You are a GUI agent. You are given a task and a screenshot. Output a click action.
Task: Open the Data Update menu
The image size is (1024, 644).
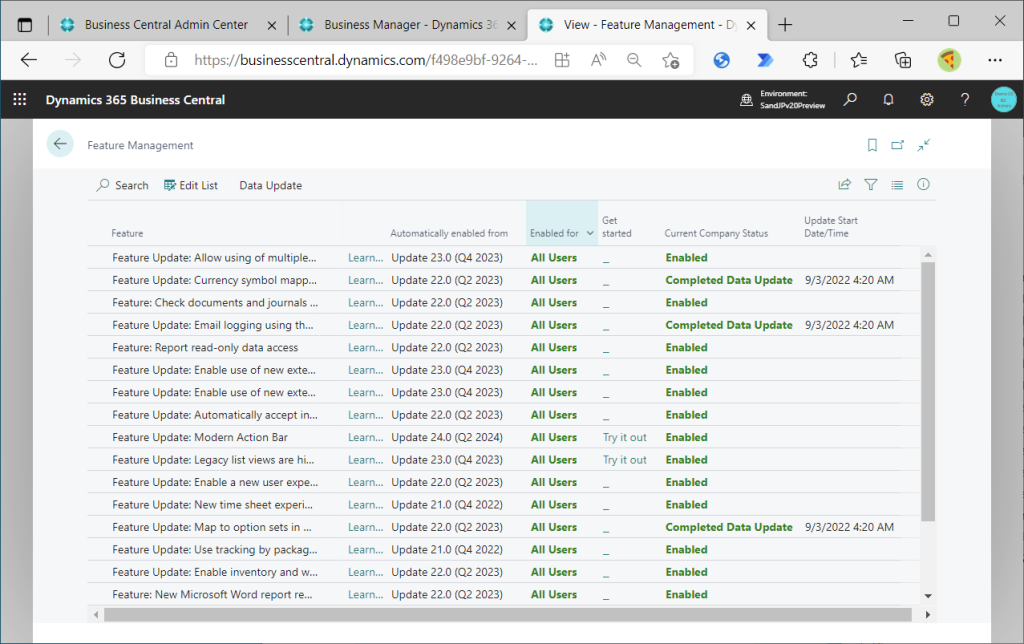(x=270, y=185)
